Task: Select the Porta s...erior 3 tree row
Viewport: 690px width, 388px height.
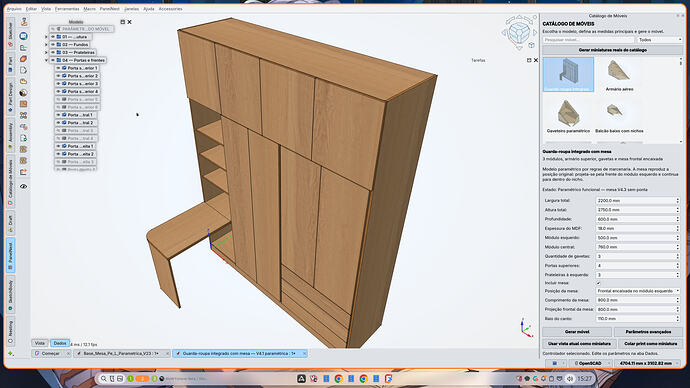Action: [77, 84]
